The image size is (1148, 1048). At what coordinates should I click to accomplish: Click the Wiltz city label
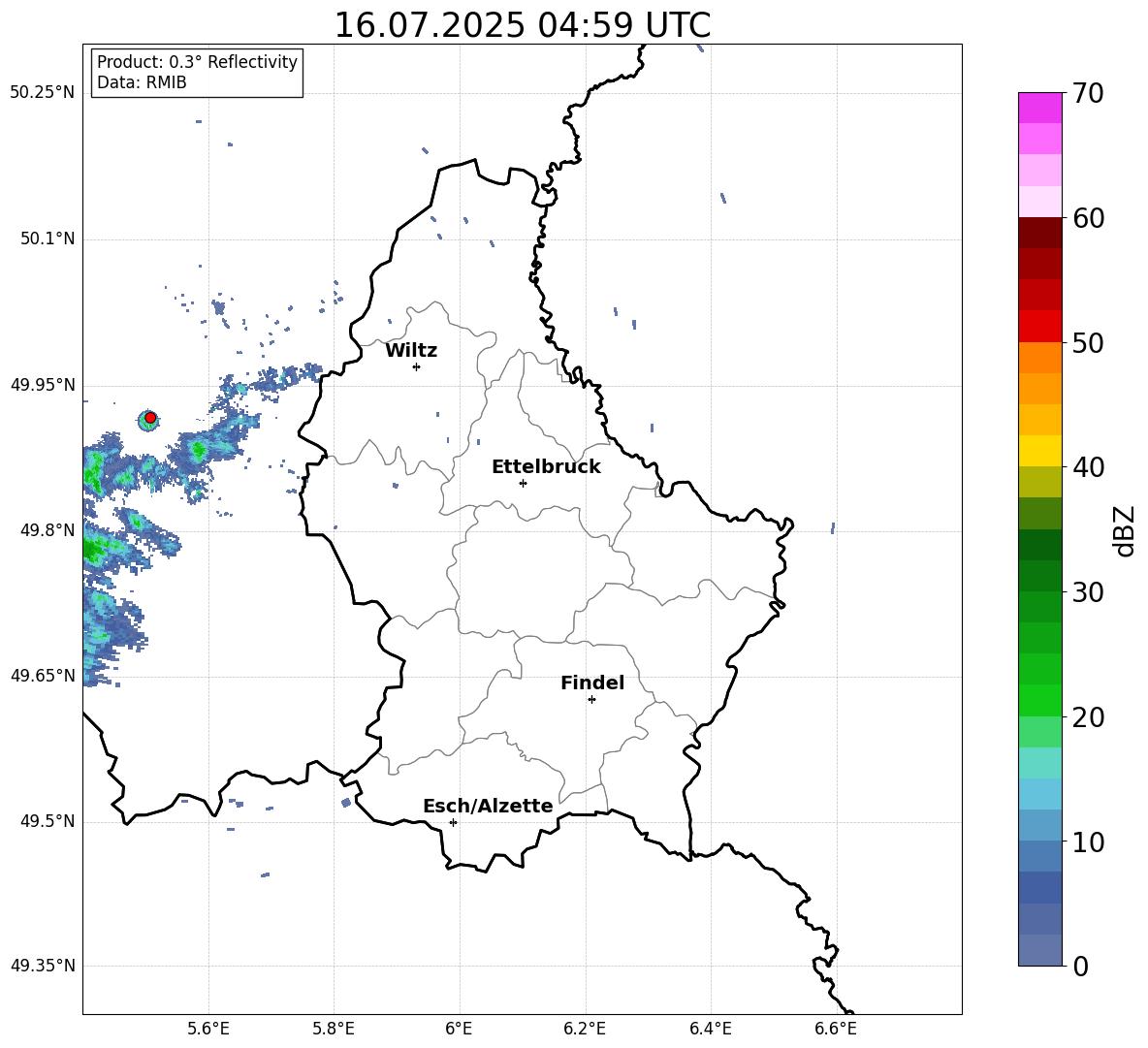(x=411, y=351)
